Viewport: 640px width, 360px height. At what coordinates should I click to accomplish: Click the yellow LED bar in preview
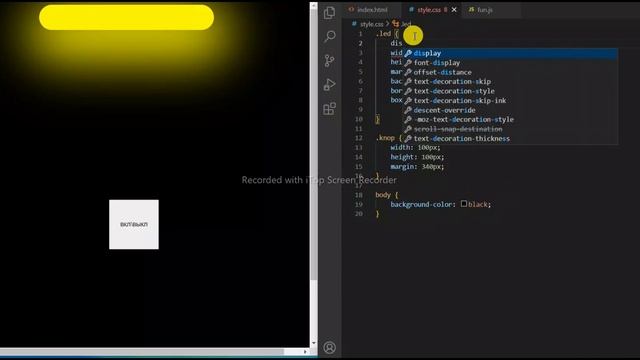click(127, 17)
